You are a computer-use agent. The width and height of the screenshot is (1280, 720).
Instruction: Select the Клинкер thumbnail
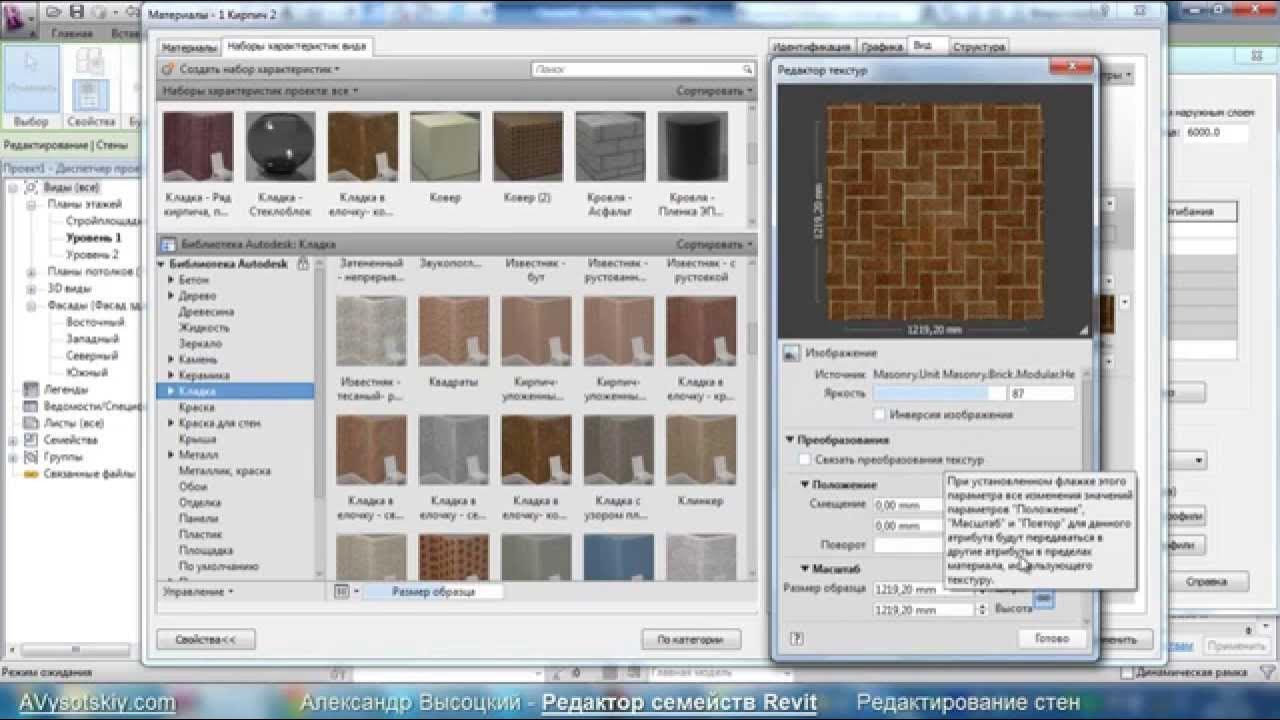click(x=701, y=451)
